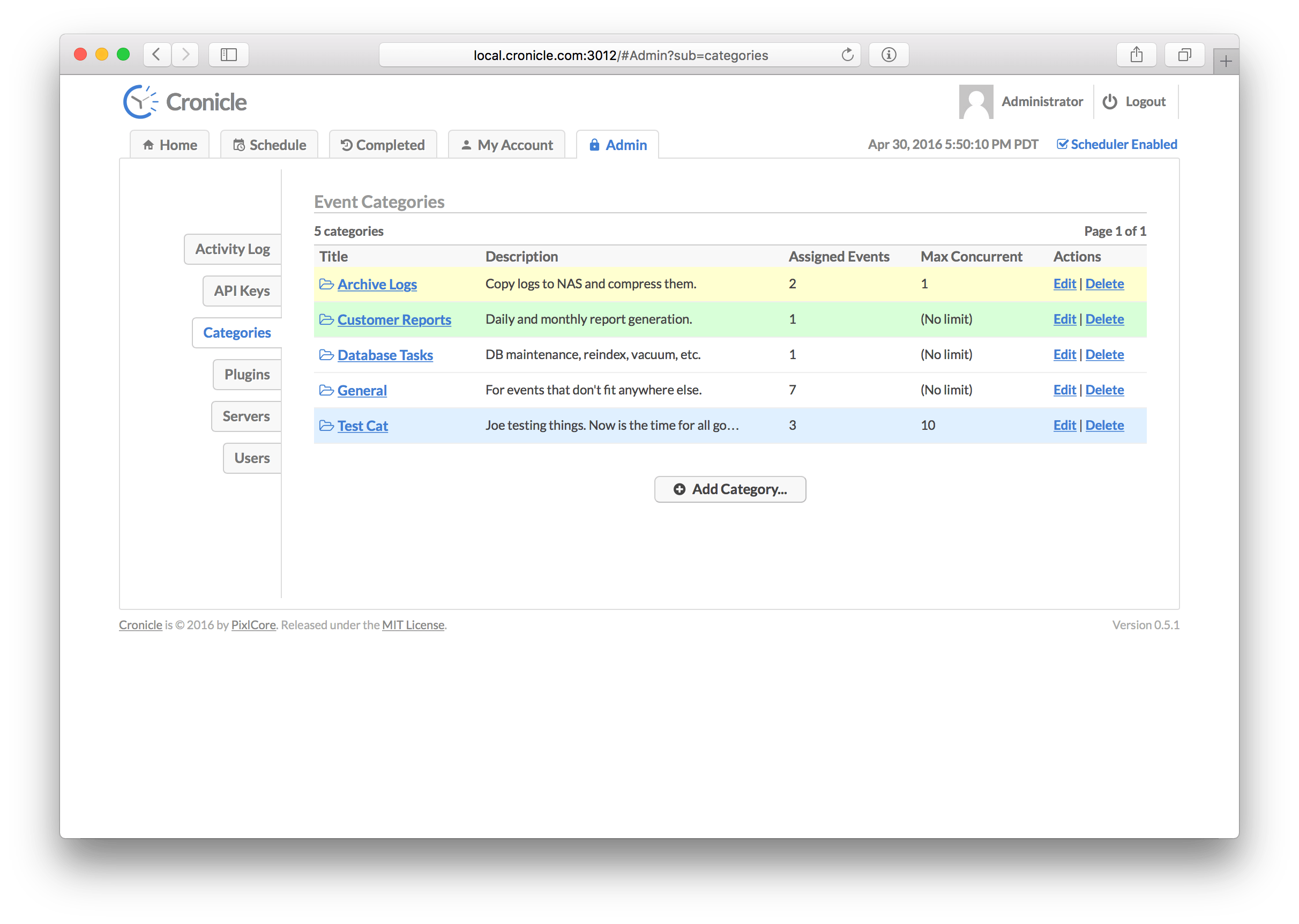Click the Logout power icon
Image resolution: width=1299 pixels, height=924 pixels.
[1109, 102]
